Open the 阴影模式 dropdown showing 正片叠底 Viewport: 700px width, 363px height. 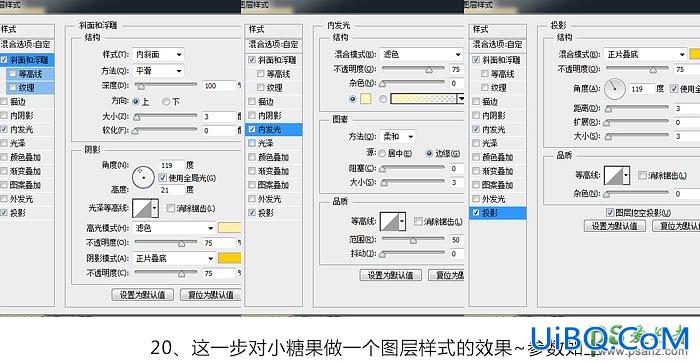(174, 259)
